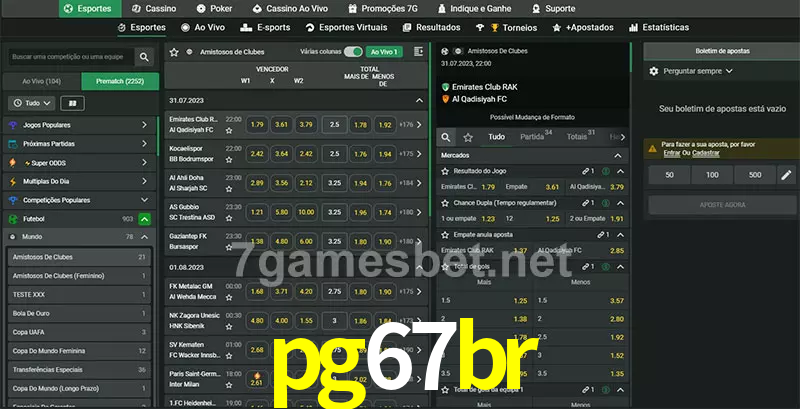Collapse the Mercados section

click(618, 156)
